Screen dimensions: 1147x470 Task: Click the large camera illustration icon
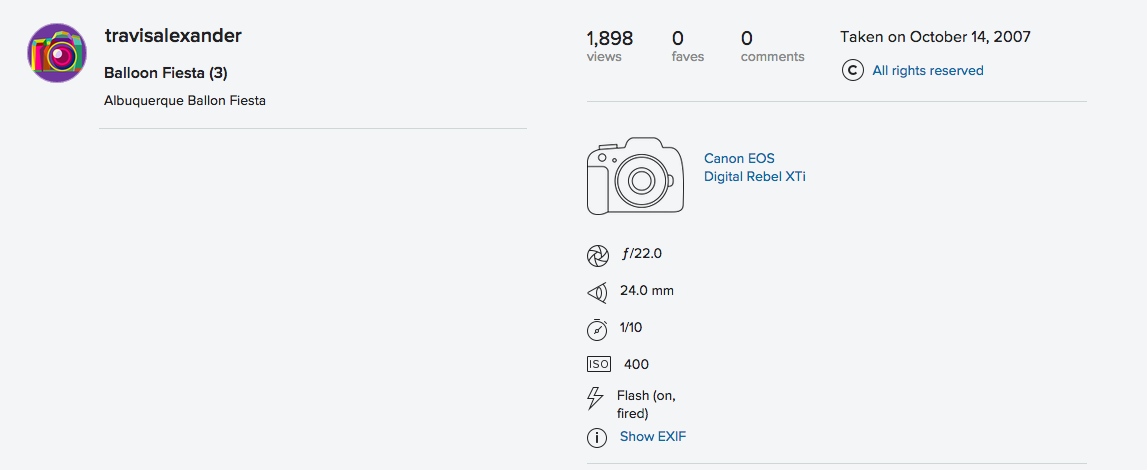(x=635, y=176)
